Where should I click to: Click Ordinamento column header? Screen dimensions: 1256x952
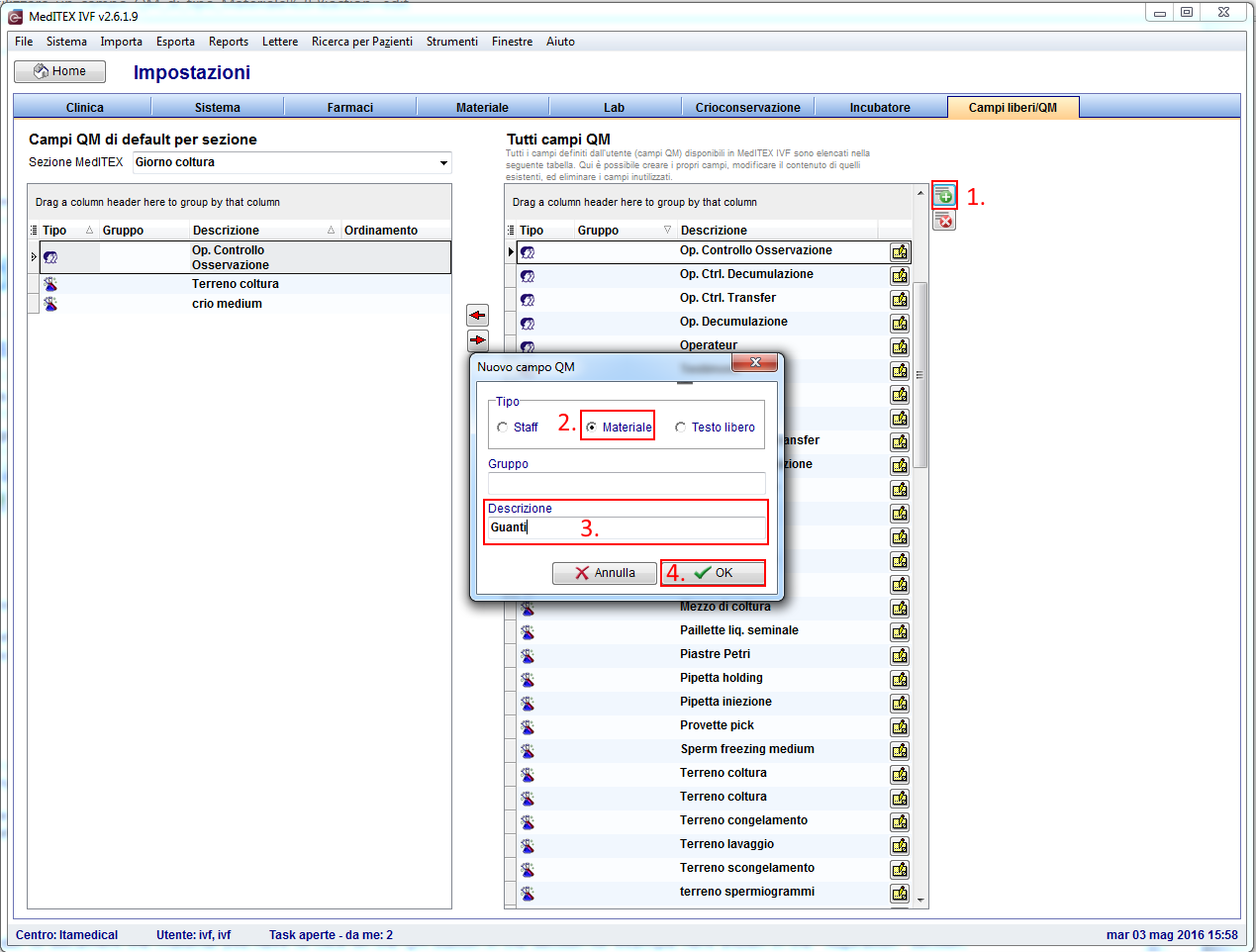pos(396,231)
